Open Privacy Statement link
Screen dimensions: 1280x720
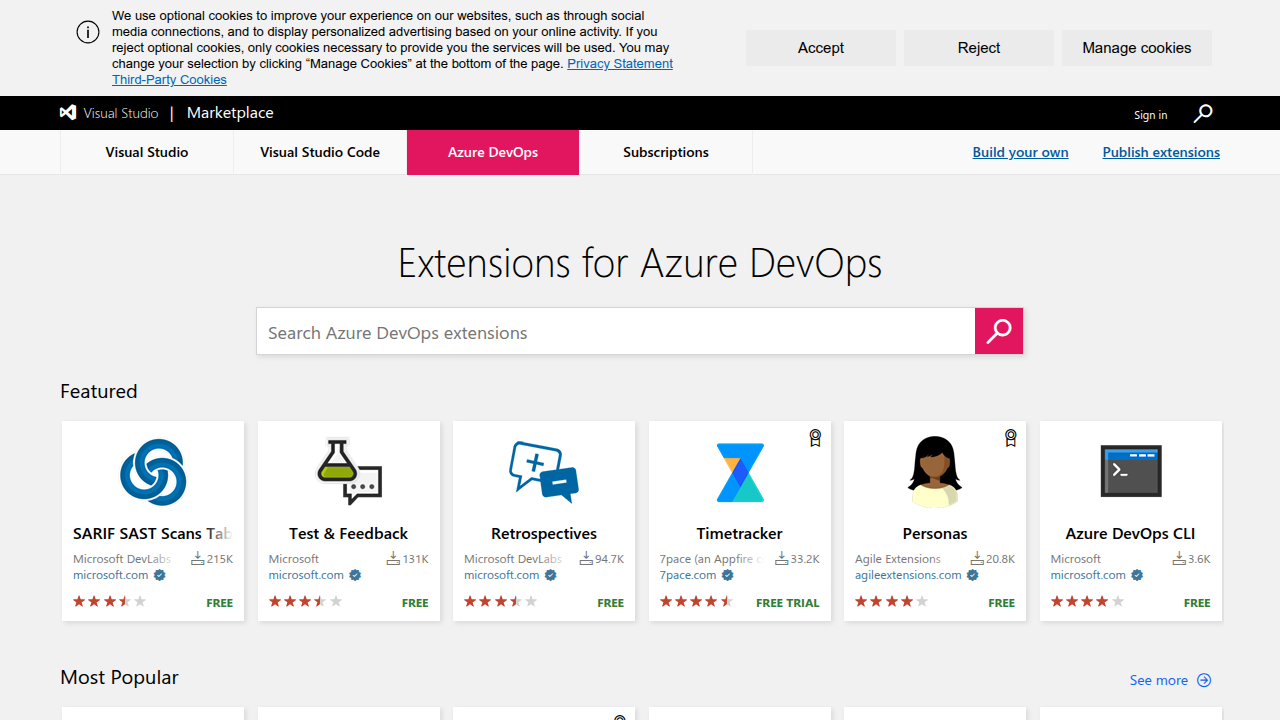tap(620, 64)
